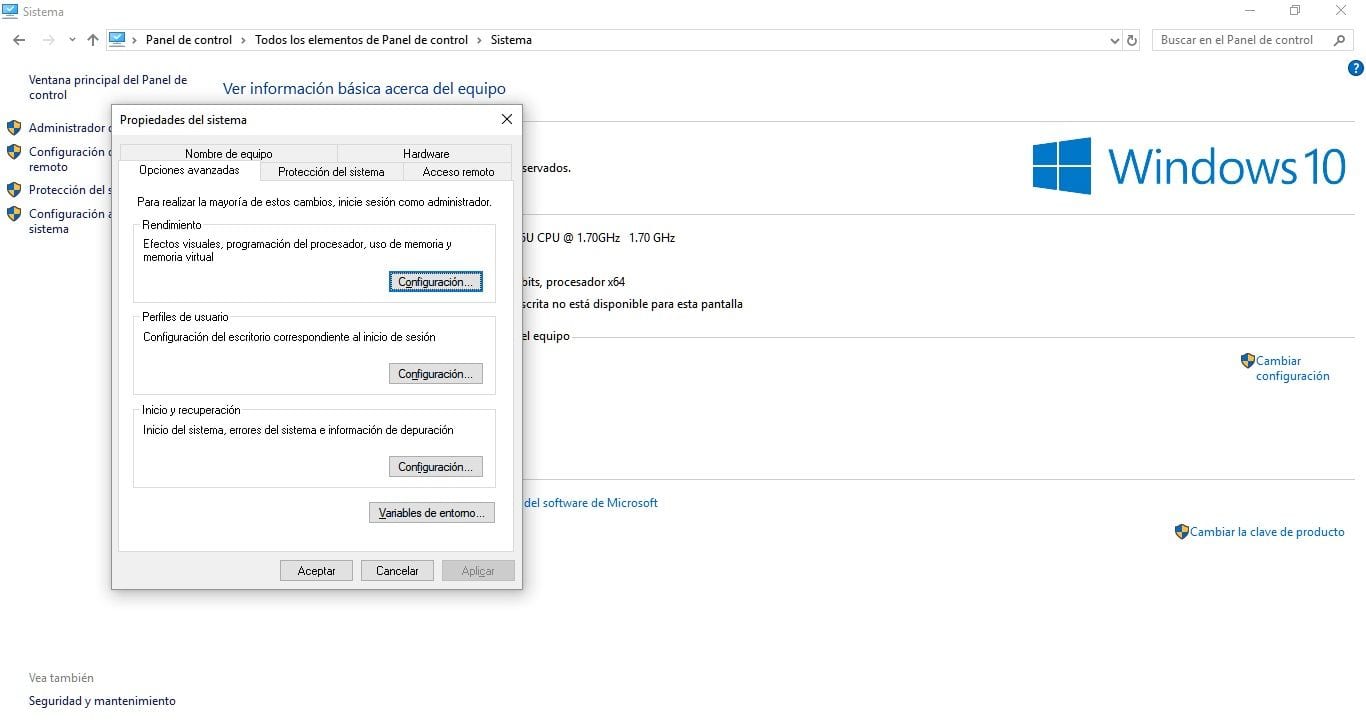The height and width of the screenshot is (726, 1366).
Task: Switch to Acceso remoto tab
Action: pyautogui.click(x=458, y=172)
